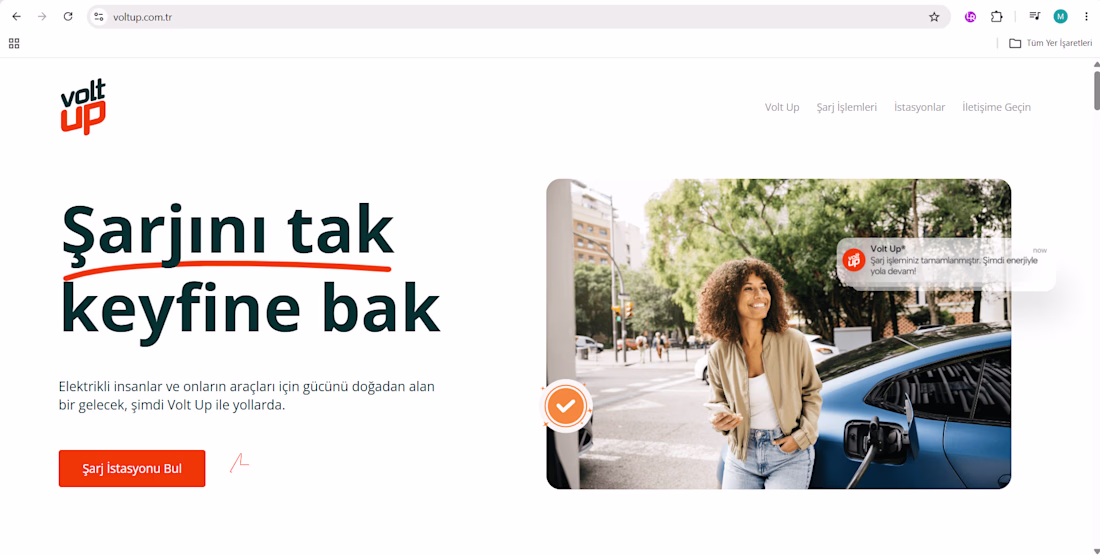The height and width of the screenshot is (555, 1100).
Task: Open the Volt Up menu item
Action: [x=782, y=107]
